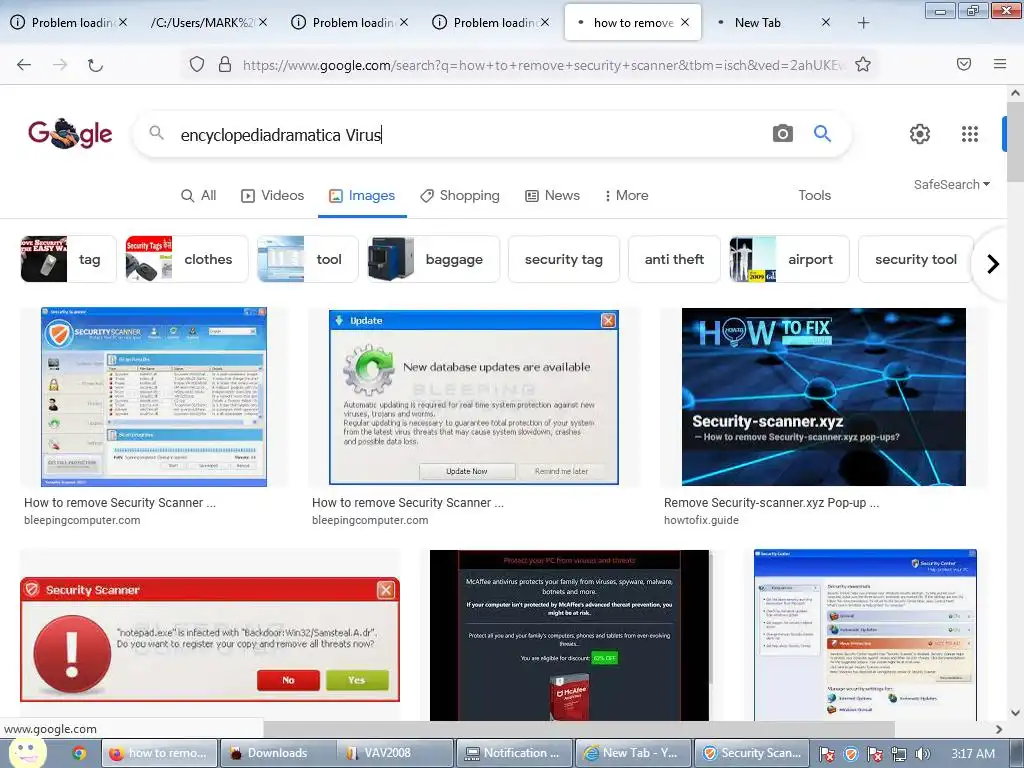Open the Internet Explorer New Tab taskbar item
Image resolution: width=1024 pixels, height=768 pixels.
point(633,753)
